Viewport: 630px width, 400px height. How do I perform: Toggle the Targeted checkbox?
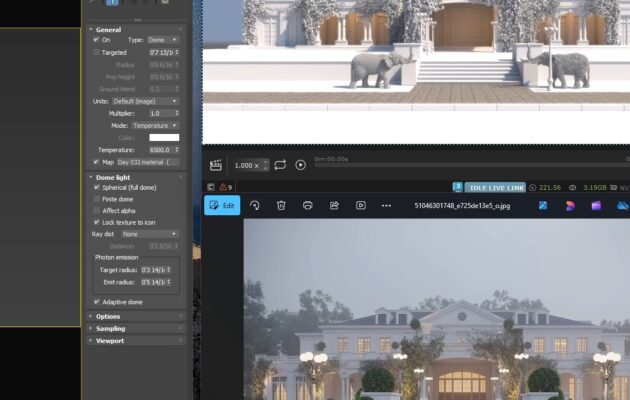click(96, 52)
